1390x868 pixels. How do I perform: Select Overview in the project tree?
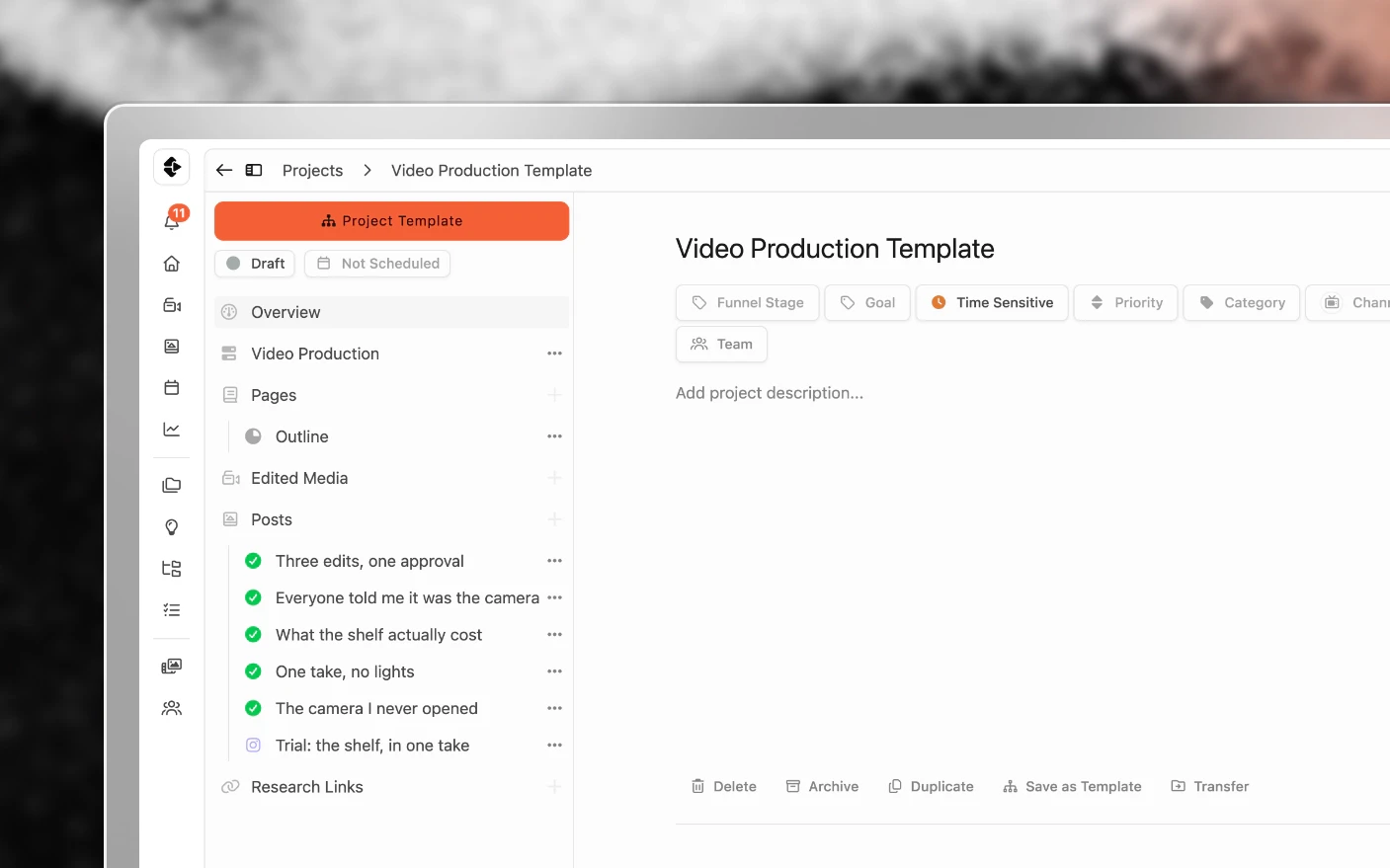(x=391, y=312)
